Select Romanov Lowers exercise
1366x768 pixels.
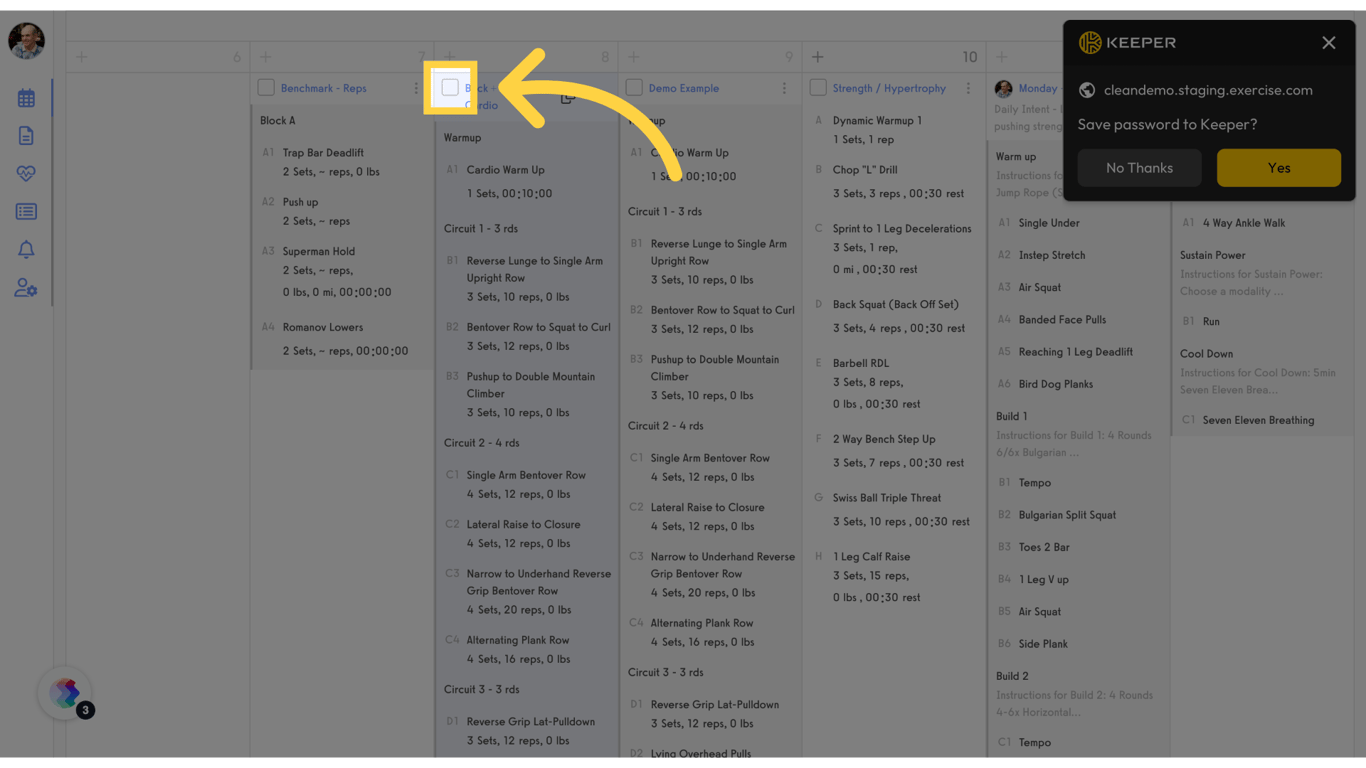pos(322,327)
